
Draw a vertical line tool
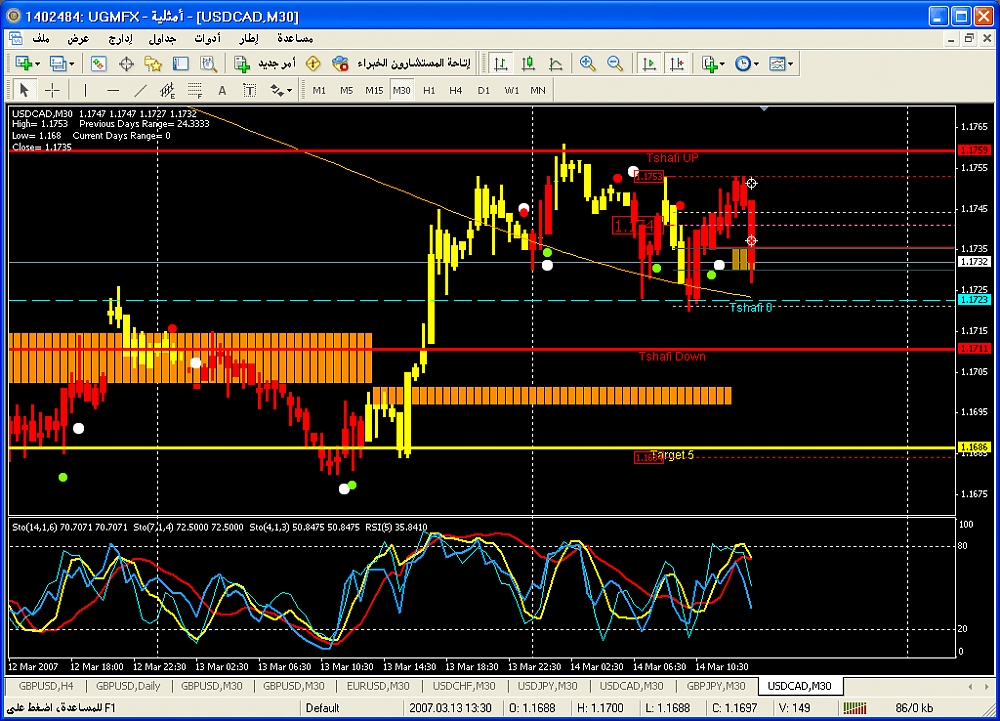85,90
